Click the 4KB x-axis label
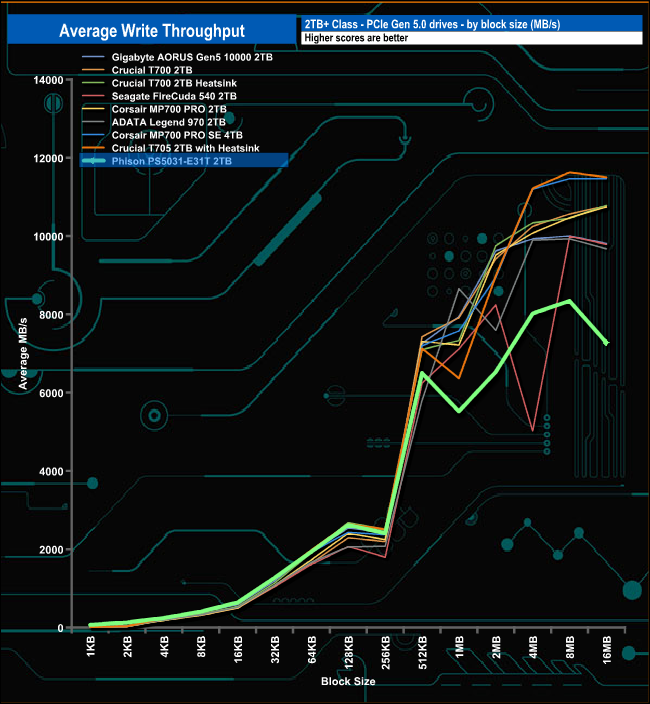This screenshot has width=650, height=704. click(x=164, y=646)
